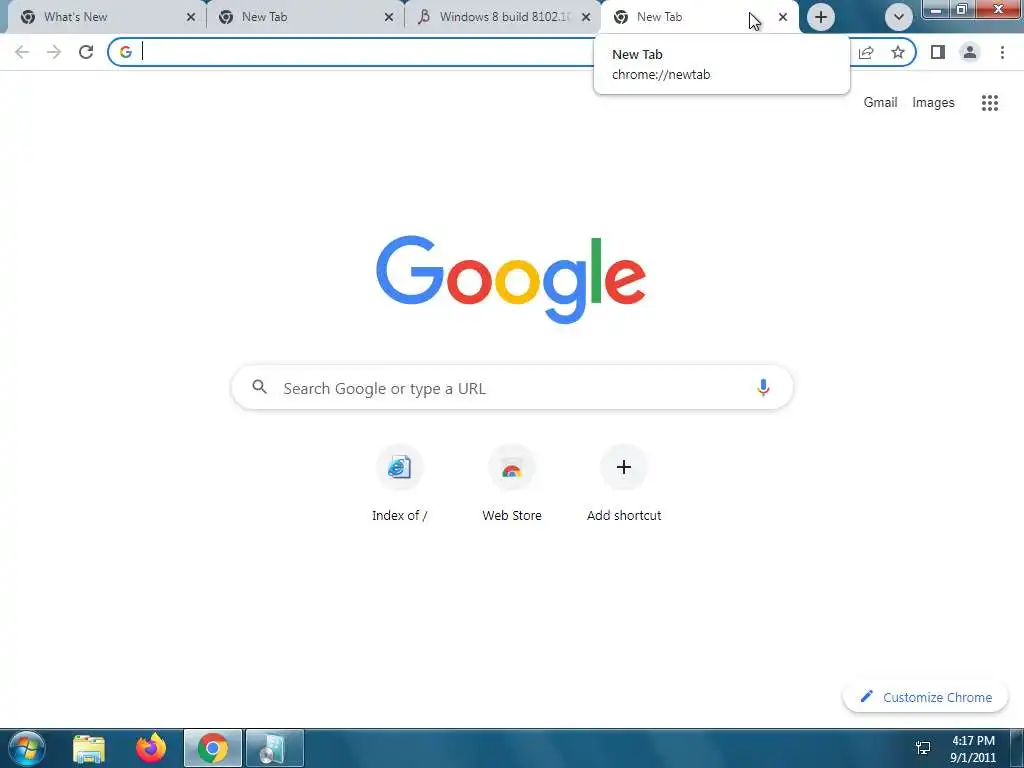Open the clock showing 4:17 PM
Viewport: 1024px width, 768px height.
pyautogui.click(x=973, y=749)
